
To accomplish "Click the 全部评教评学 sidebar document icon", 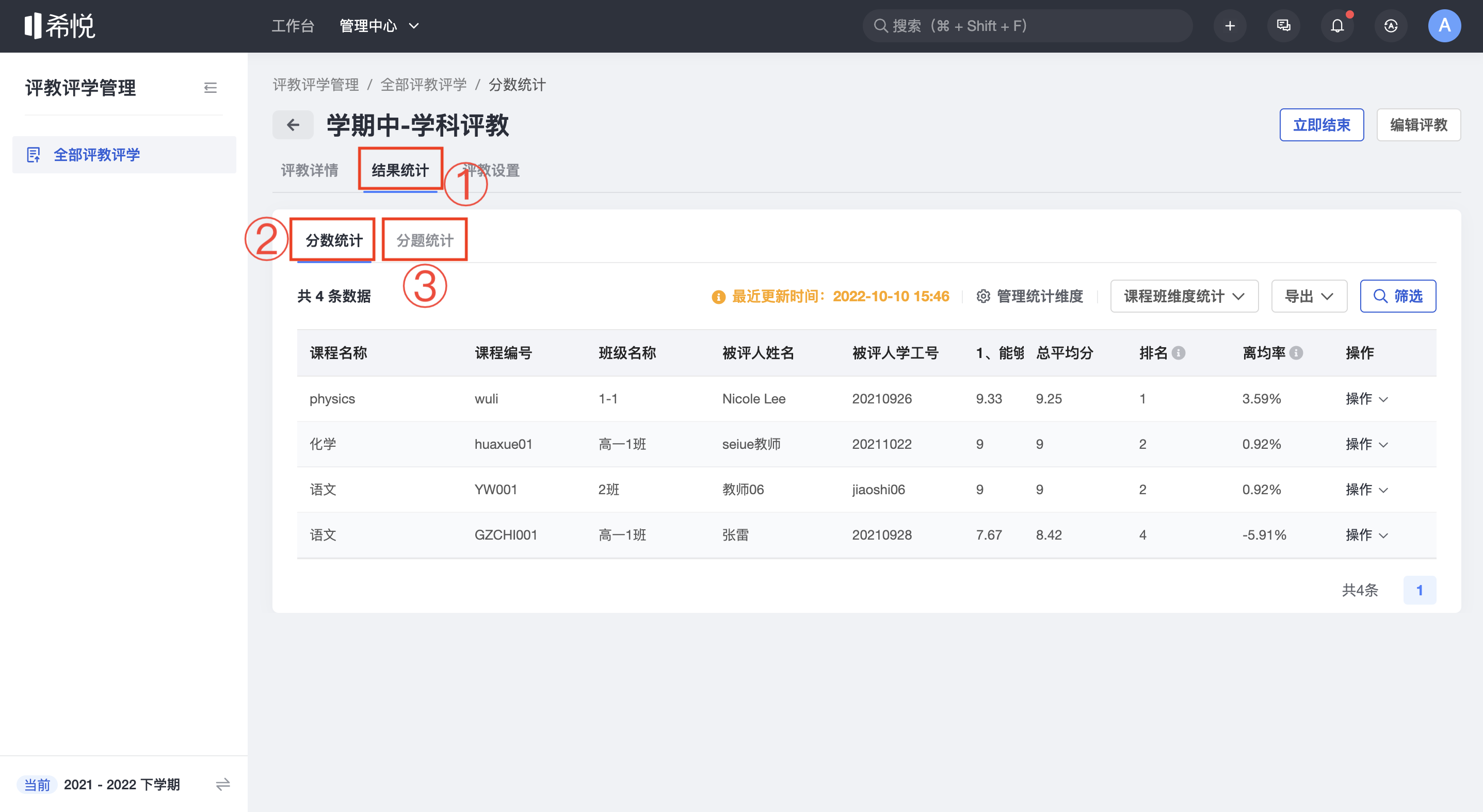I will tap(34, 155).
